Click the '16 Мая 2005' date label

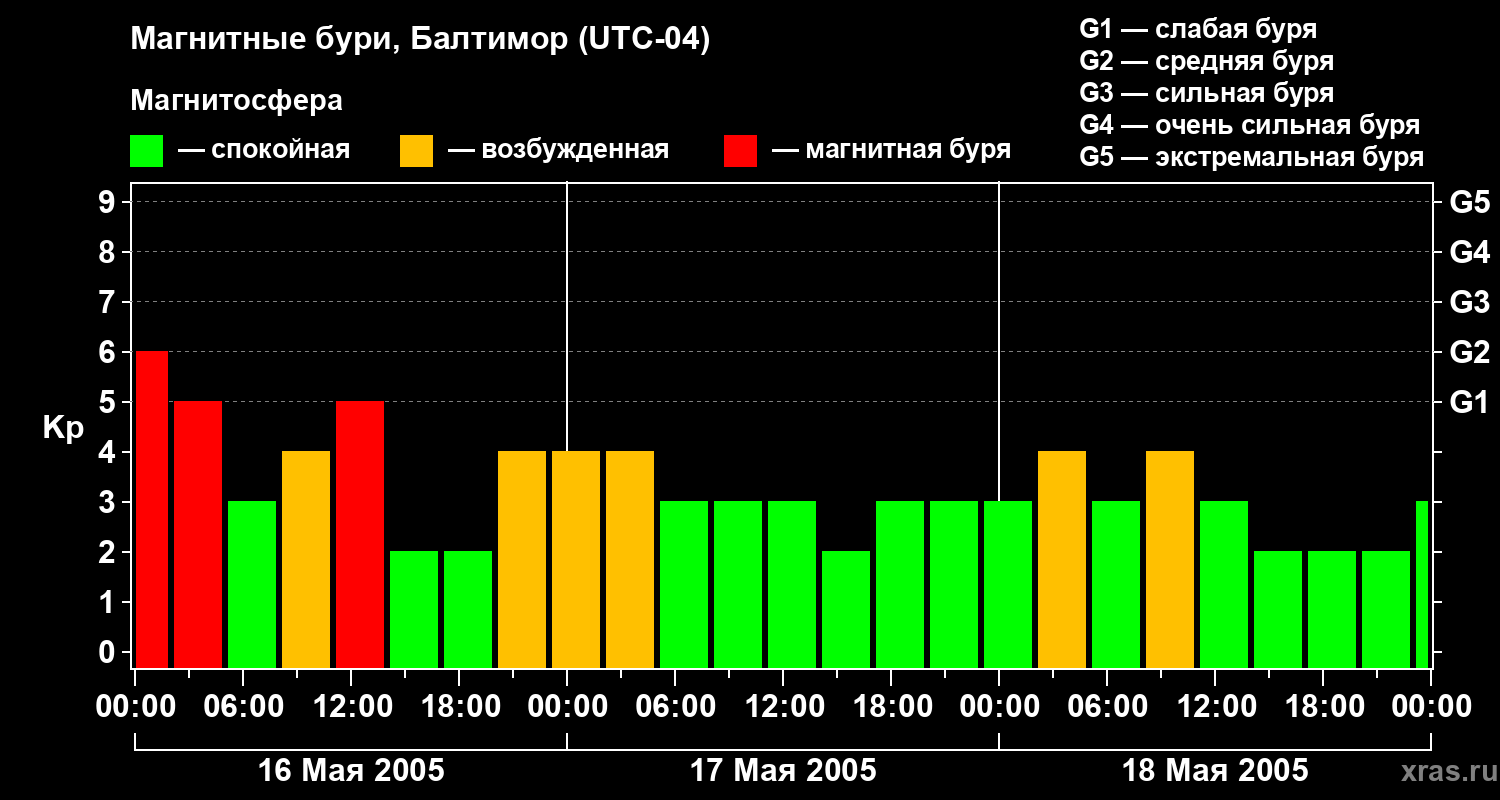point(351,770)
